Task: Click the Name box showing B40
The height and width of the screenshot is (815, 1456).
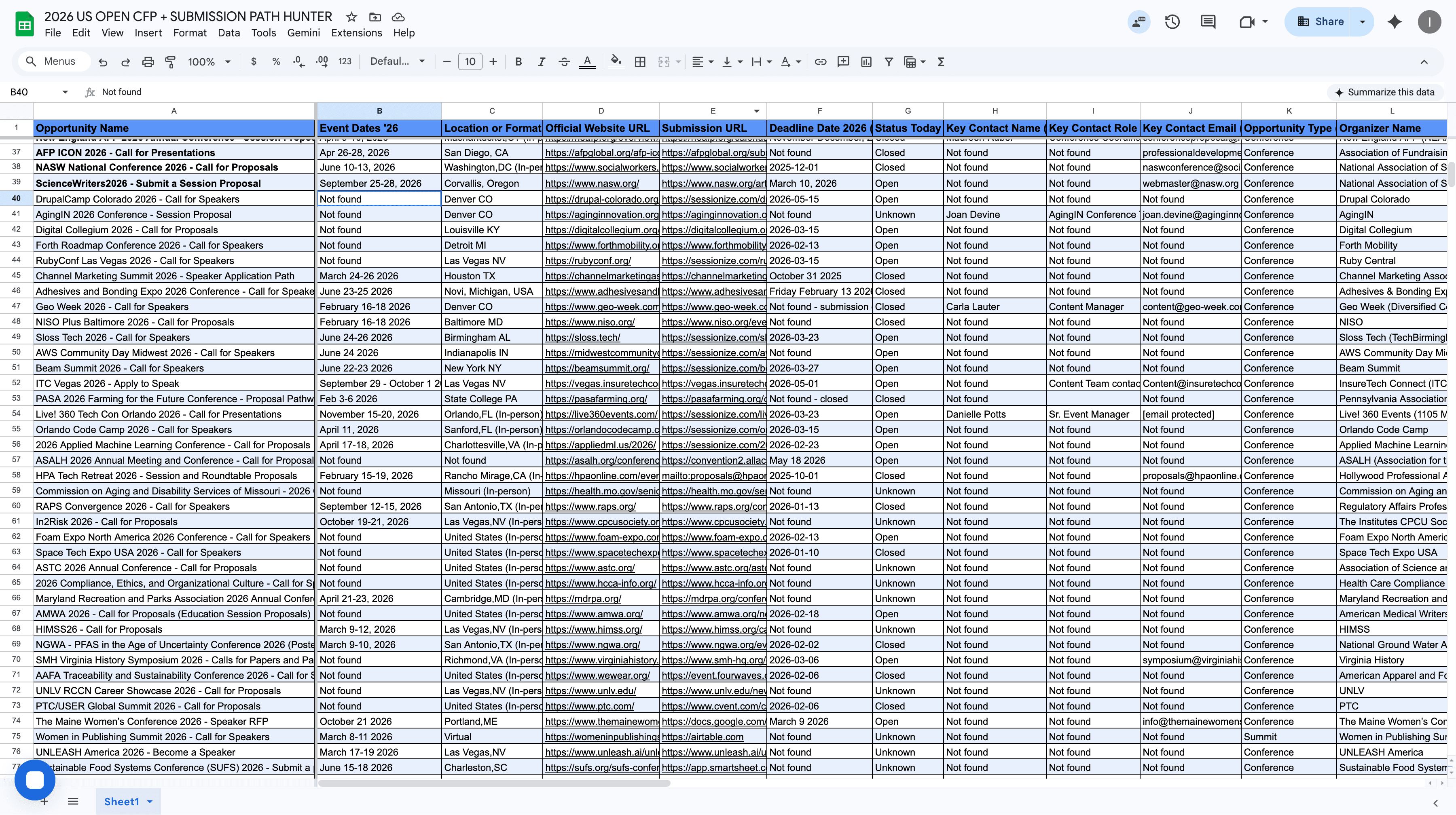Action: point(38,92)
